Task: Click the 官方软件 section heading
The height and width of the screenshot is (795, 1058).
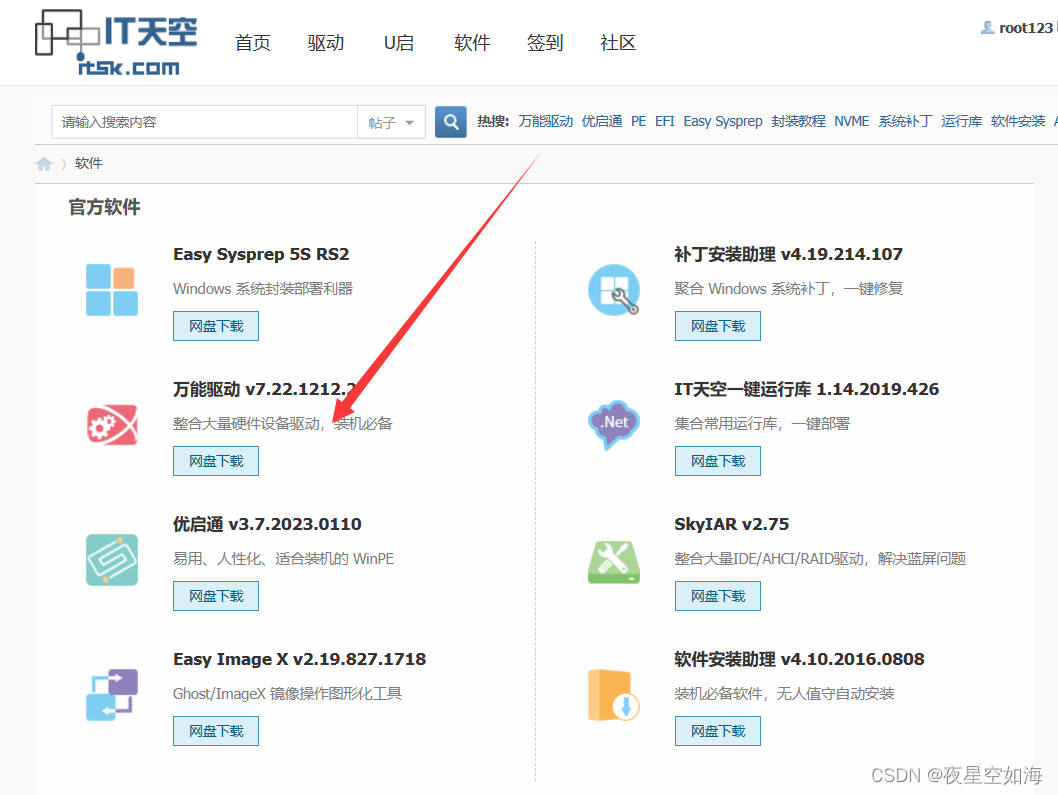Action: (104, 207)
